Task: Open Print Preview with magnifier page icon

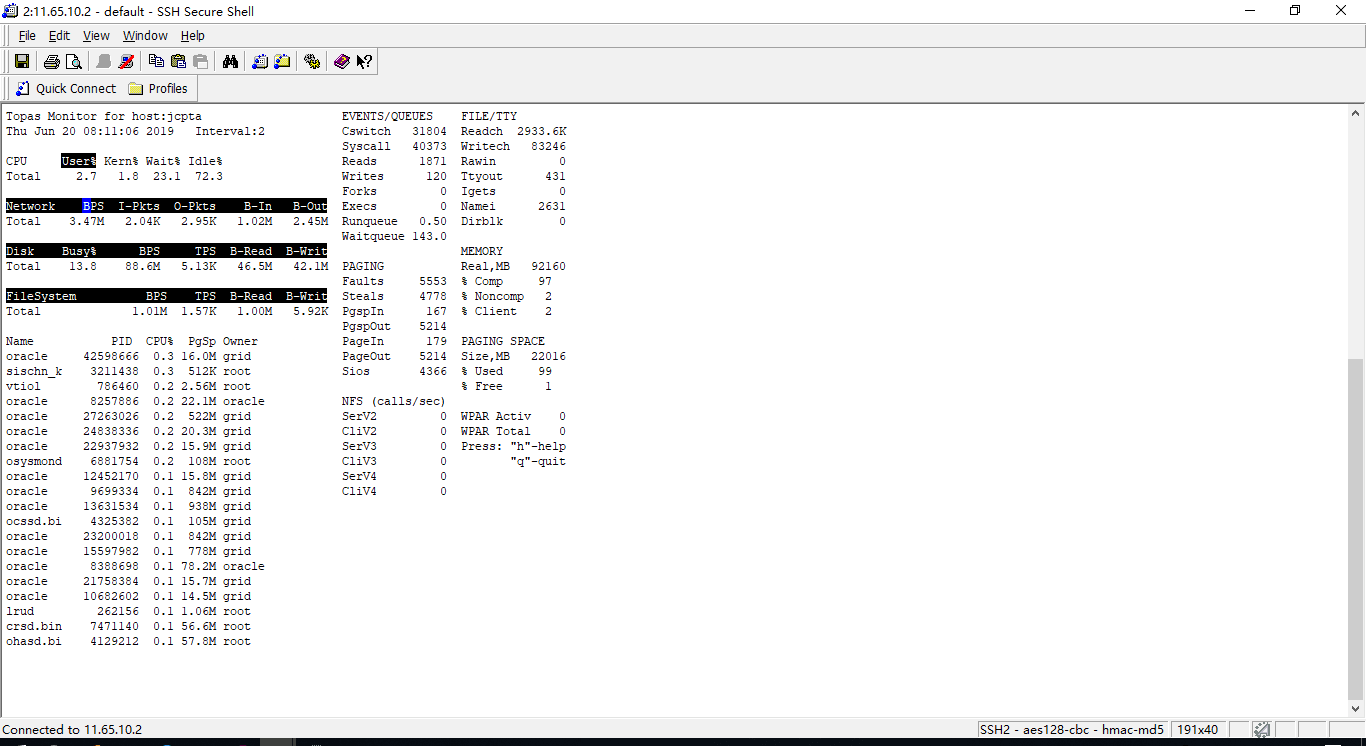Action: click(73, 62)
